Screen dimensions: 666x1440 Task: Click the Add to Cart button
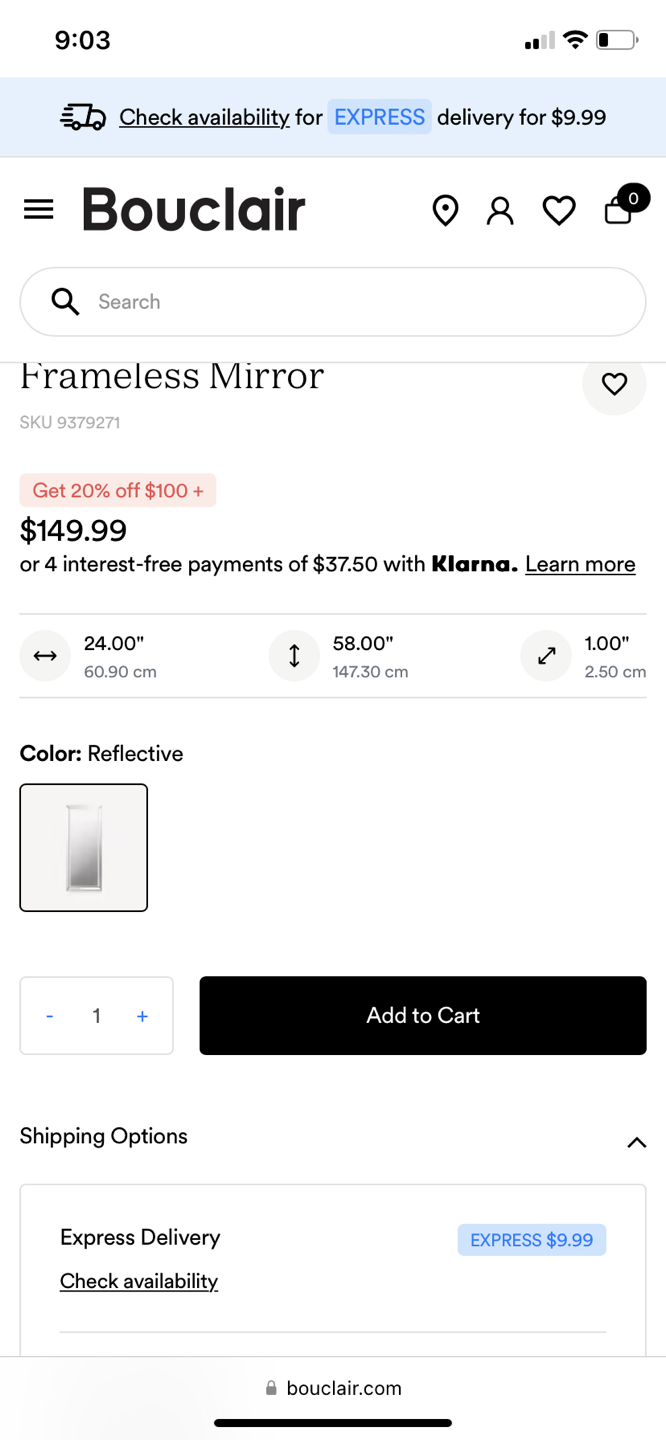pos(422,1015)
